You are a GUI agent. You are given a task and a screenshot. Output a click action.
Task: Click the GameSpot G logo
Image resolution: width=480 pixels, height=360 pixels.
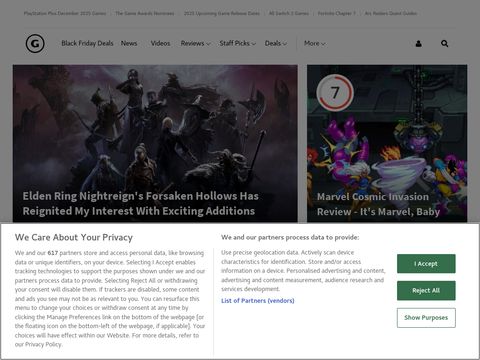(35, 44)
